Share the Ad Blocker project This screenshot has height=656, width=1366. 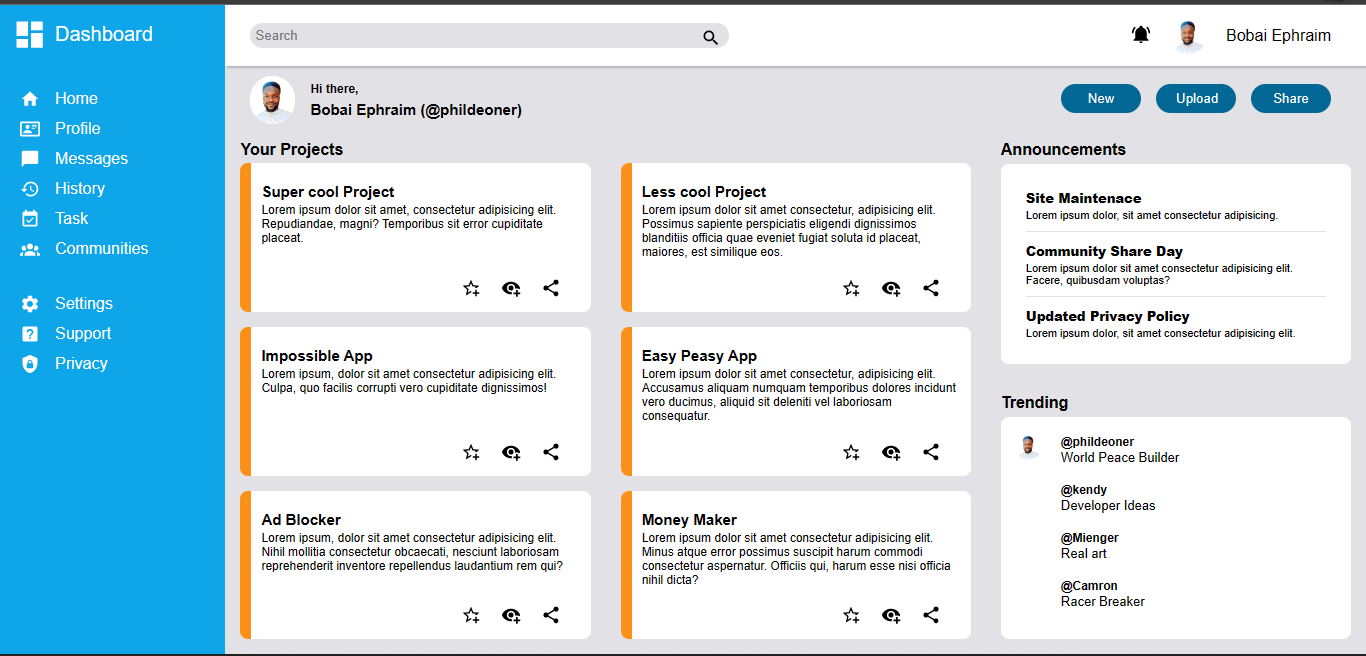coord(551,616)
